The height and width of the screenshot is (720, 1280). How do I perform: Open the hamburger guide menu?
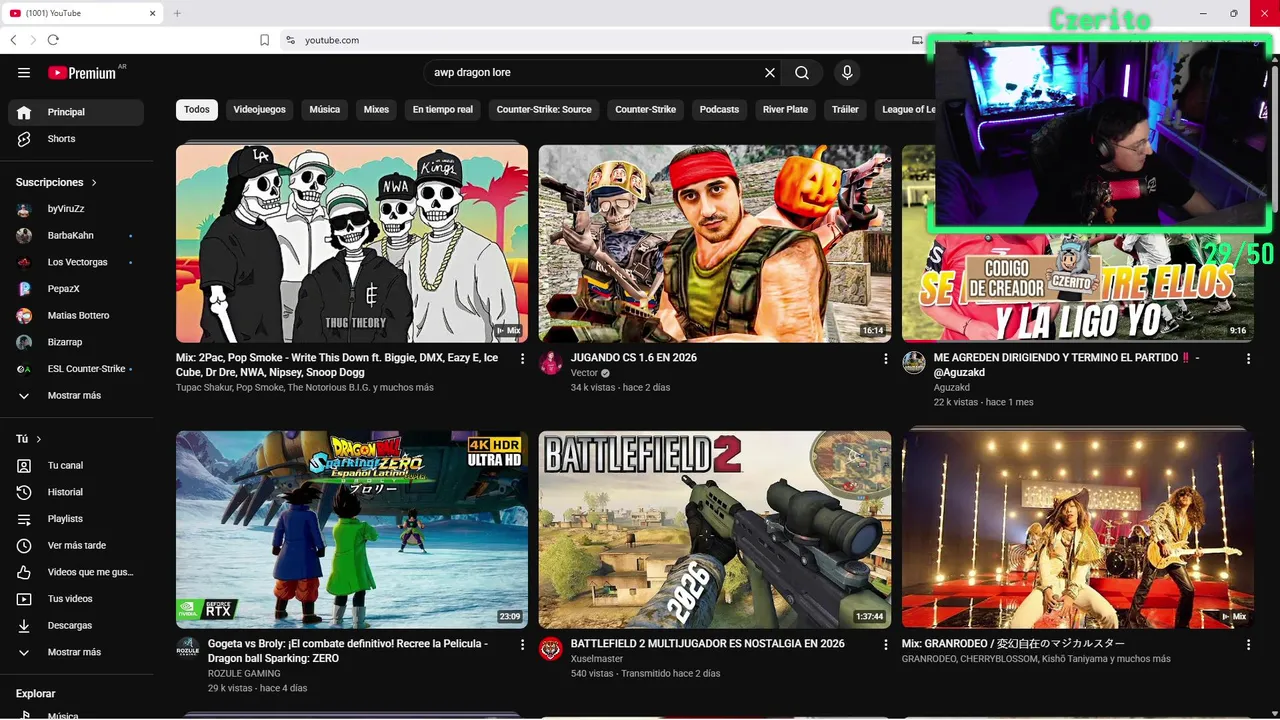coord(24,73)
